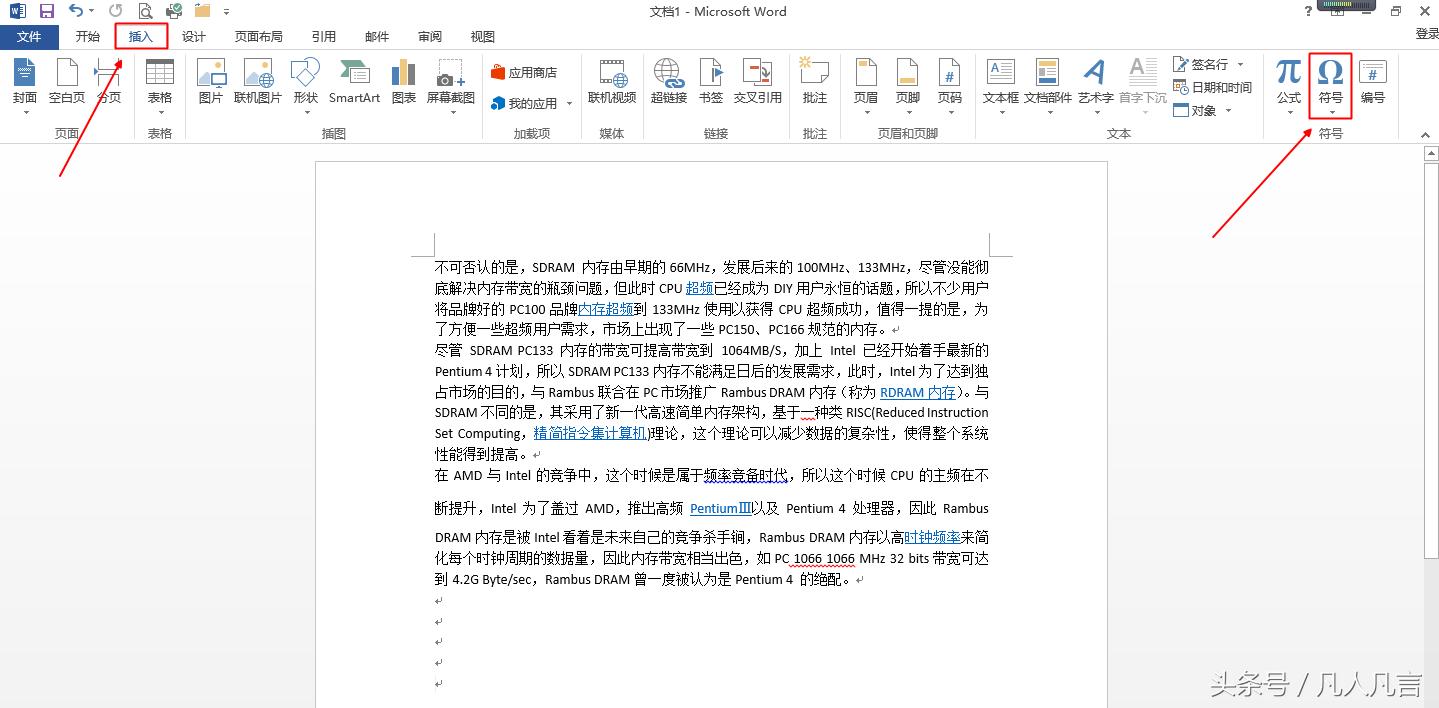Follow the RDRAM 内存 hyperlink in document
The height and width of the screenshot is (708, 1439).
pos(916,392)
